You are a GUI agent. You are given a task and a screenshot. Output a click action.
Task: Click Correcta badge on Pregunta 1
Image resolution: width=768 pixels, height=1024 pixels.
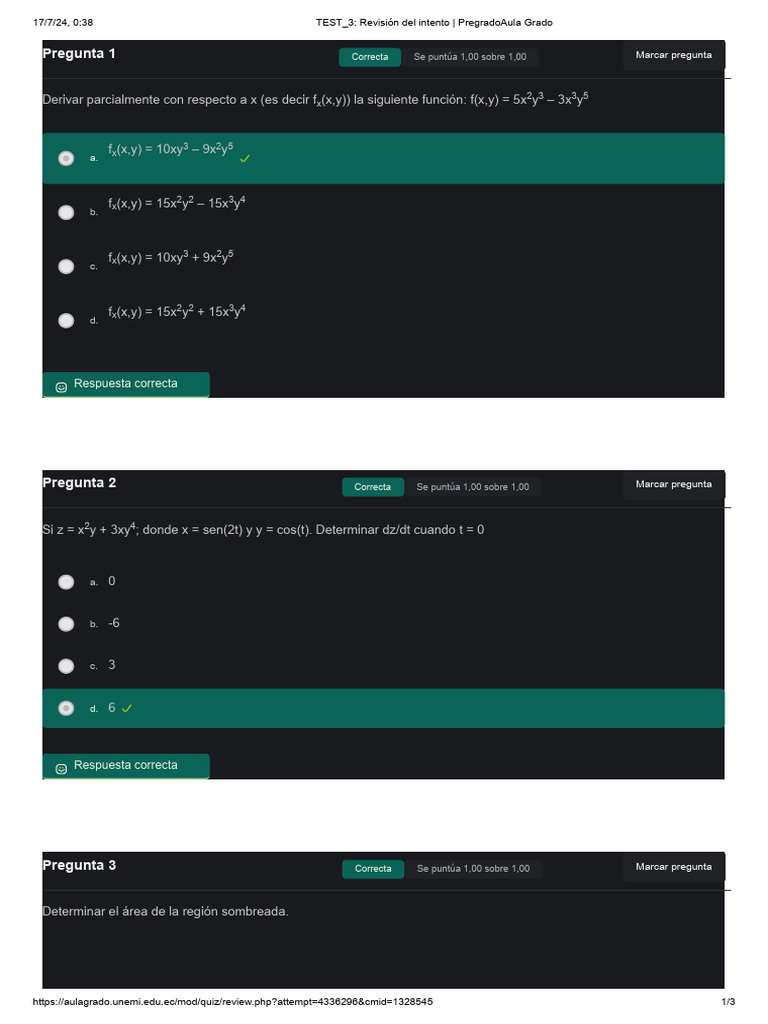[x=370, y=57]
